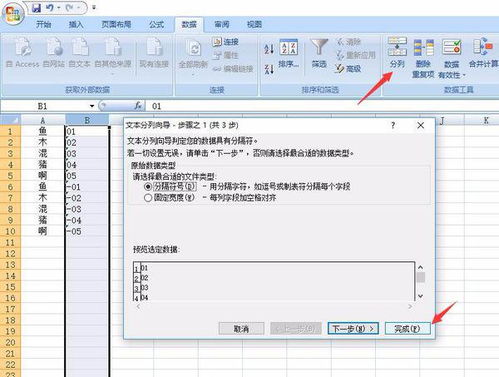Image resolution: width=499 pixels, height=377 pixels.
Task: Select cell A1 containing 鱼
Action: coord(43,131)
